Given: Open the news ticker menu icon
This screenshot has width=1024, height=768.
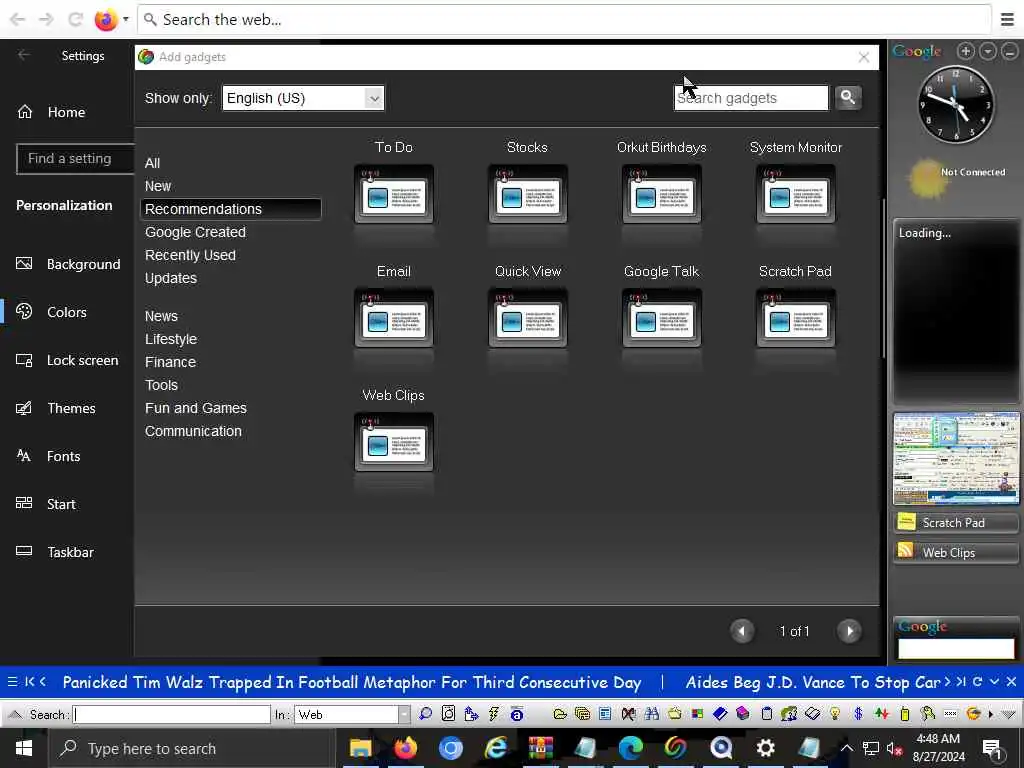Looking at the screenshot, I should click(x=12, y=682).
